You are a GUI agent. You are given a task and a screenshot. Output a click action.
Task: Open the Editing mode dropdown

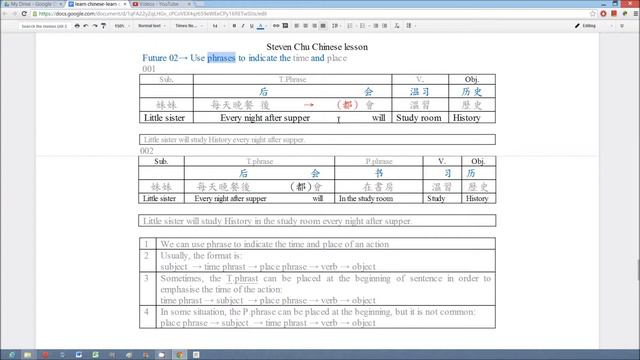594,26
